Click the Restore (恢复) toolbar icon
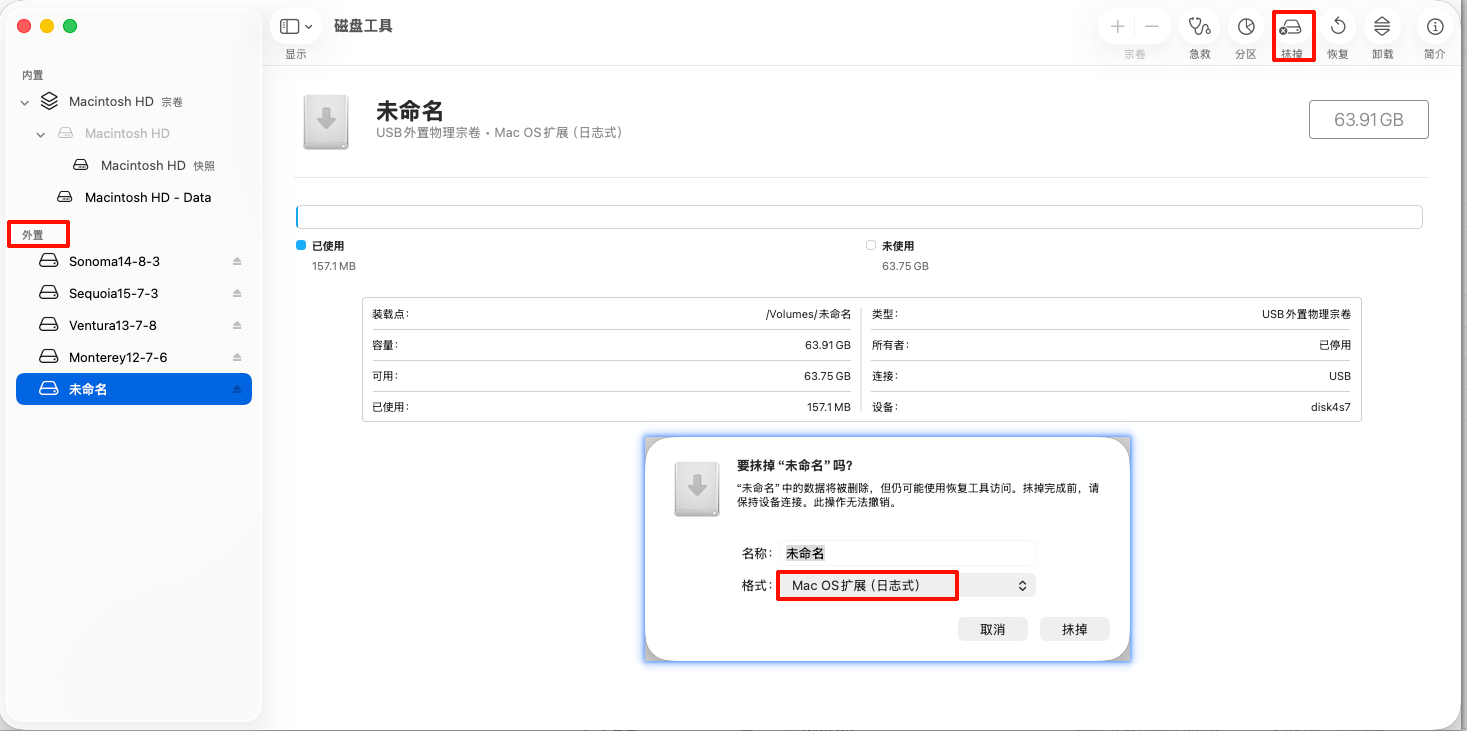Viewport: 1467px width, 731px height. [x=1338, y=27]
